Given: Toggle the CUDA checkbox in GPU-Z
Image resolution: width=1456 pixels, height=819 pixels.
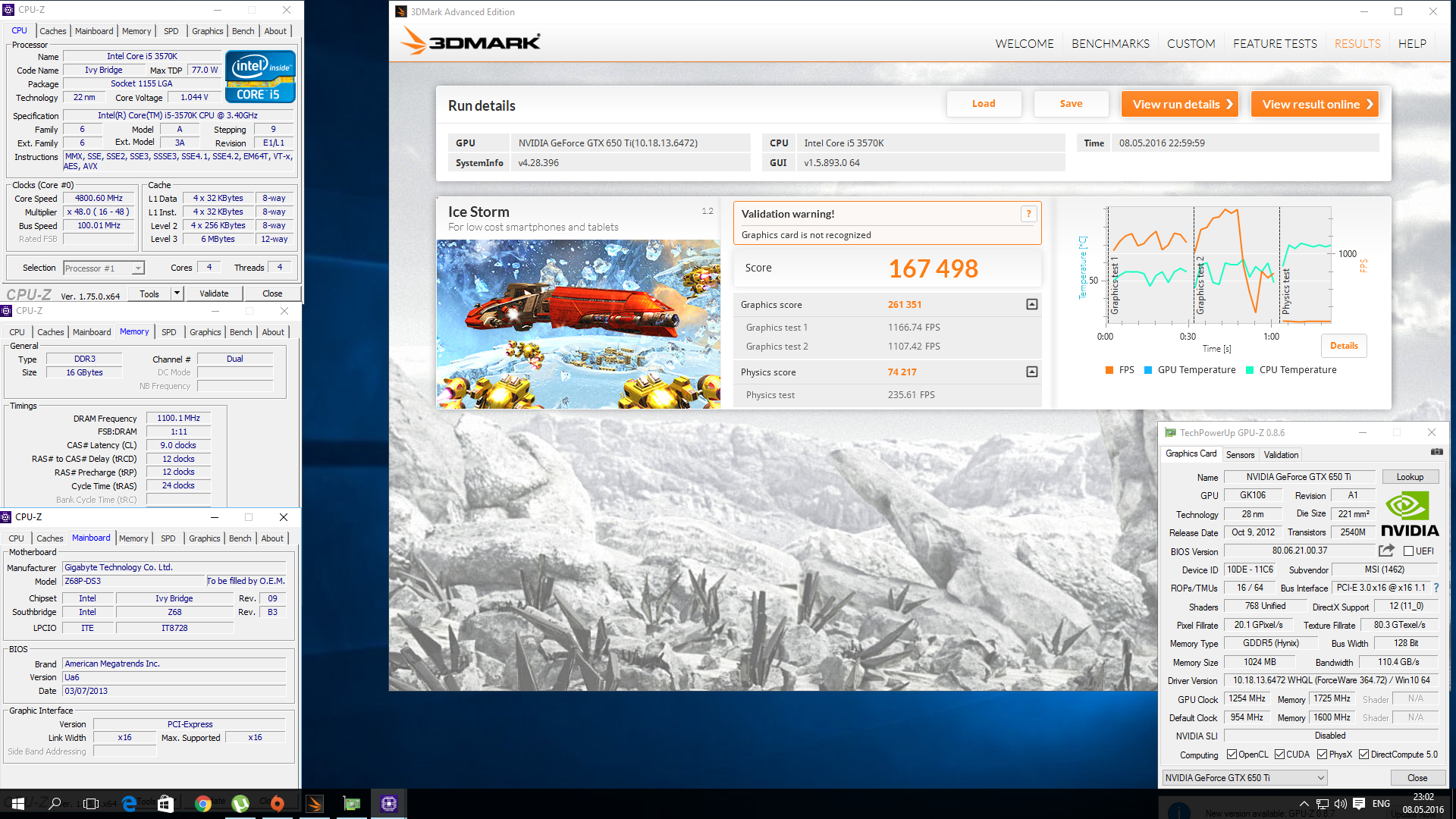Looking at the screenshot, I should tap(1279, 755).
